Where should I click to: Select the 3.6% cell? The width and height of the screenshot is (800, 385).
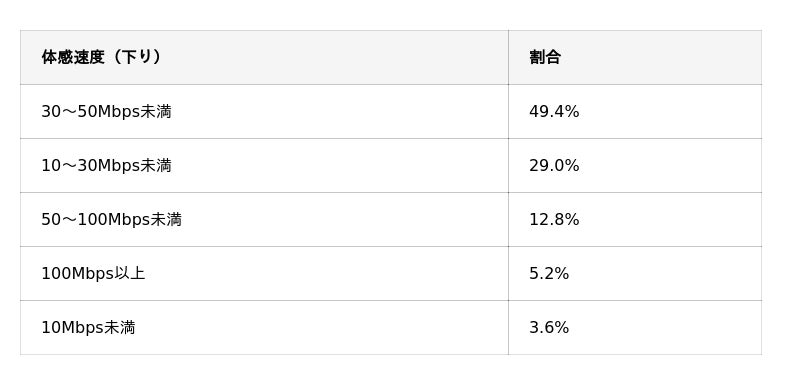tap(635, 327)
